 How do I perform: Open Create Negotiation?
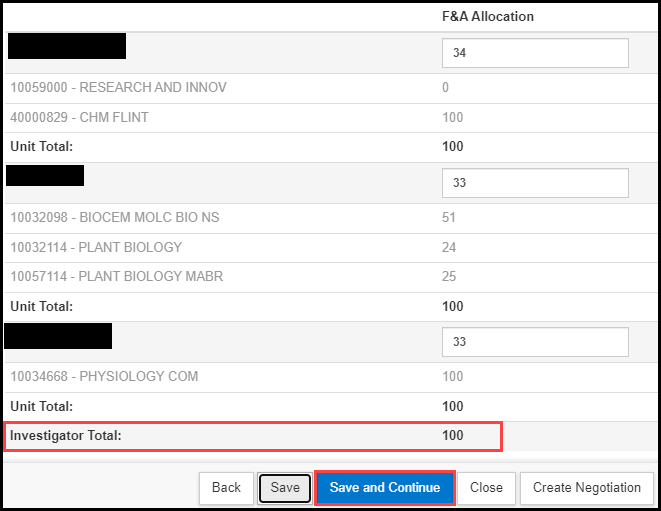[586, 488]
